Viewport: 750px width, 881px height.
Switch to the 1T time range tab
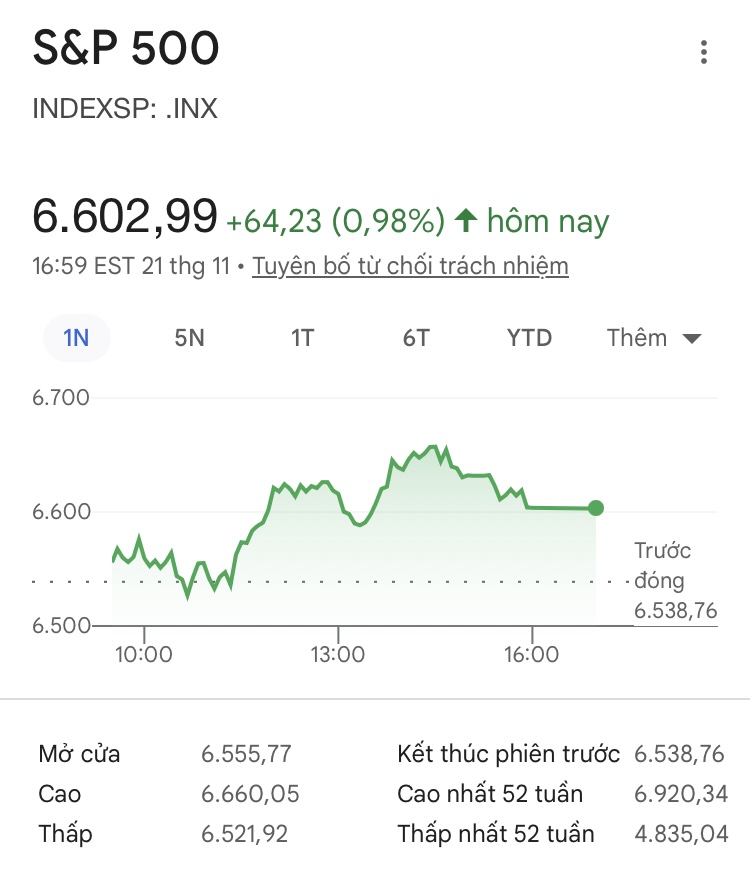point(302,338)
